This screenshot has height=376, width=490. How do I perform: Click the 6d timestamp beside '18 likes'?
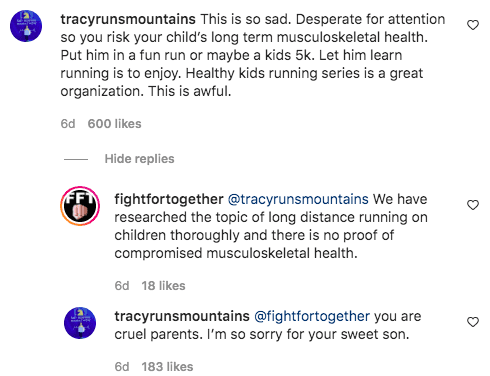coord(122,286)
